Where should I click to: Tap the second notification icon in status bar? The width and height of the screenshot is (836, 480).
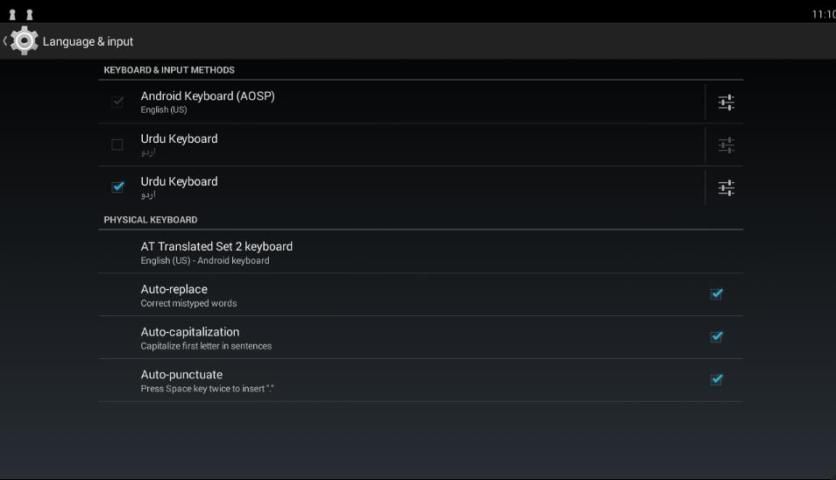pyautogui.click(x=30, y=14)
